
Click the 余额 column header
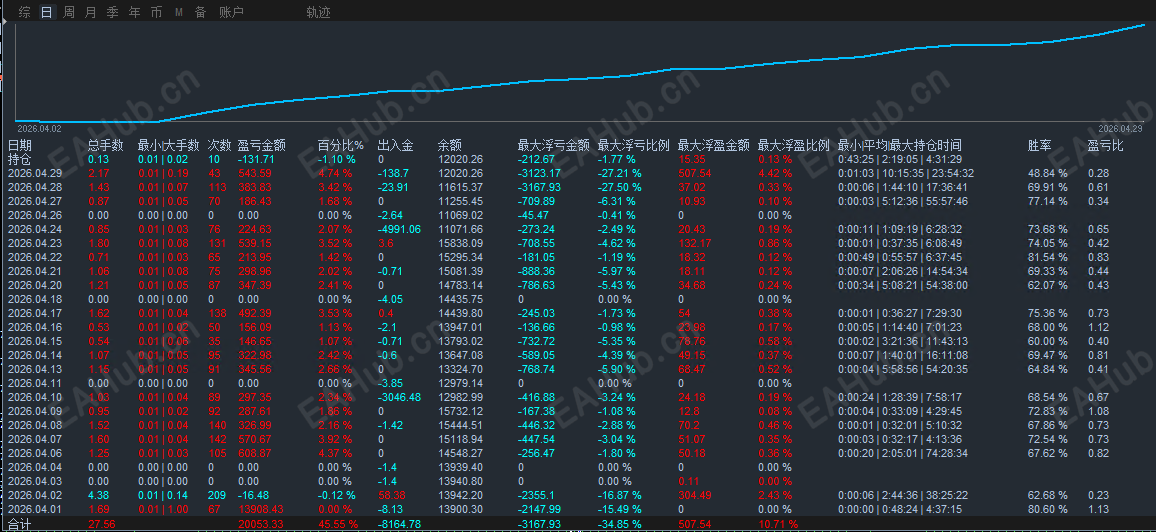coord(450,145)
